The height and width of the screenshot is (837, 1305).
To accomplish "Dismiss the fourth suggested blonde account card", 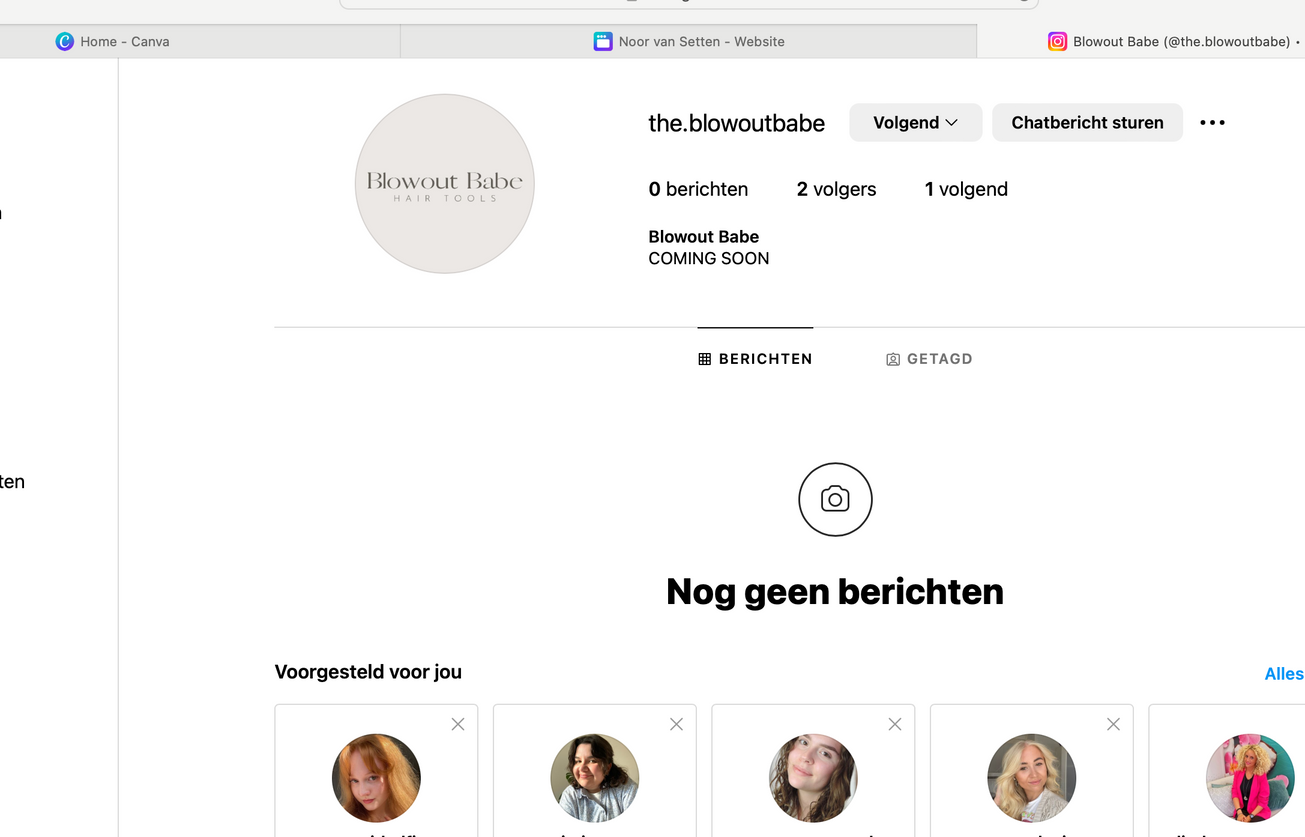I will pos(1113,724).
